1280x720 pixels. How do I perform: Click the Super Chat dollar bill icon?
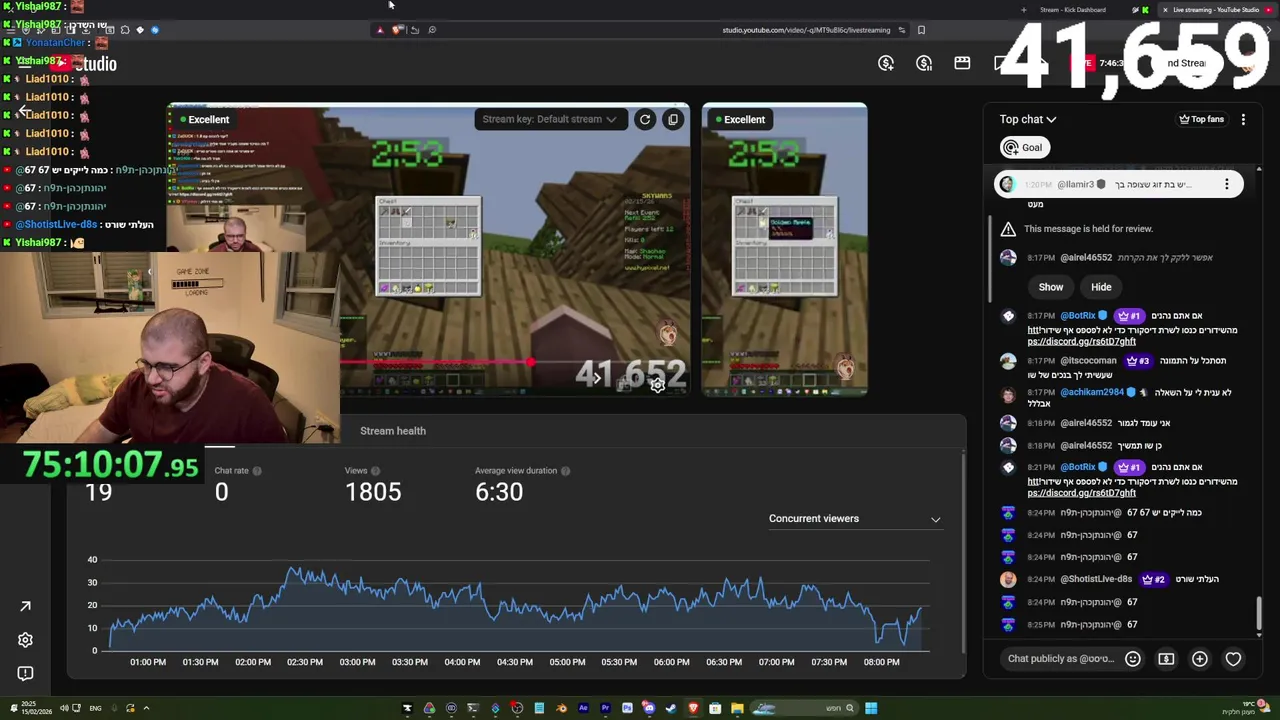[x=1166, y=659]
